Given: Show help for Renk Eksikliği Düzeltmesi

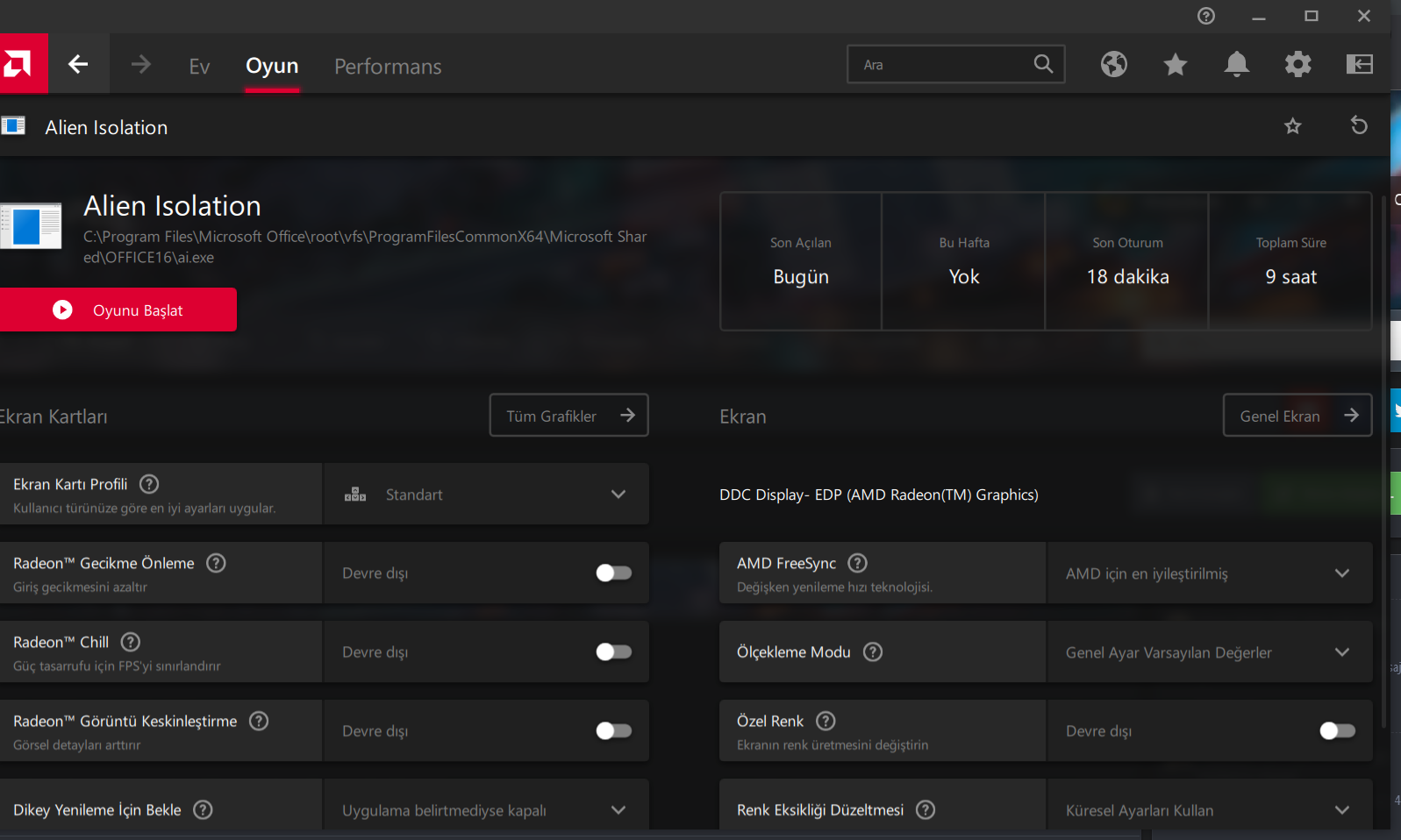Looking at the screenshot, I should point(926,809).
